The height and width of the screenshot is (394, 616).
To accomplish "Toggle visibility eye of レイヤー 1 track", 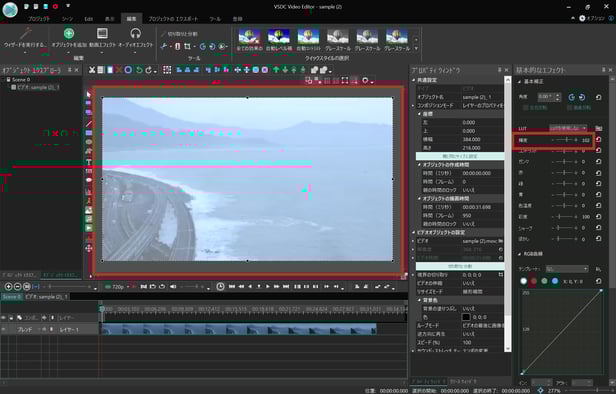I will click(x=4, y=330).
